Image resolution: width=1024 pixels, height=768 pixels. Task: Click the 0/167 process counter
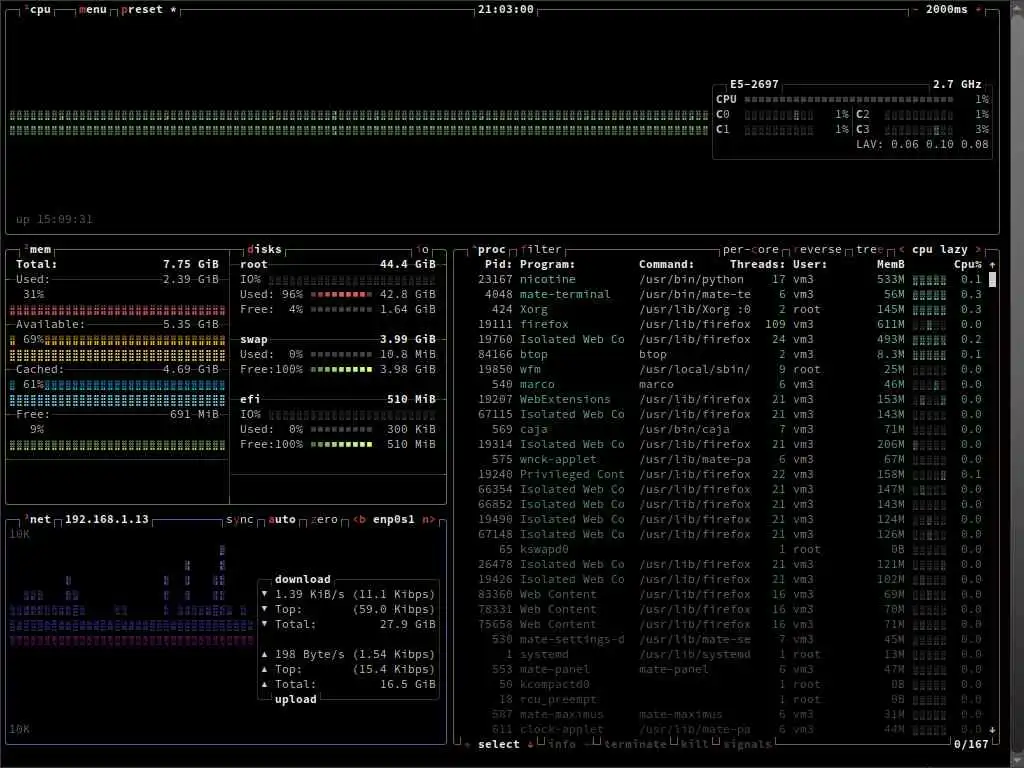pyautogui.click(x=971, y=744)
